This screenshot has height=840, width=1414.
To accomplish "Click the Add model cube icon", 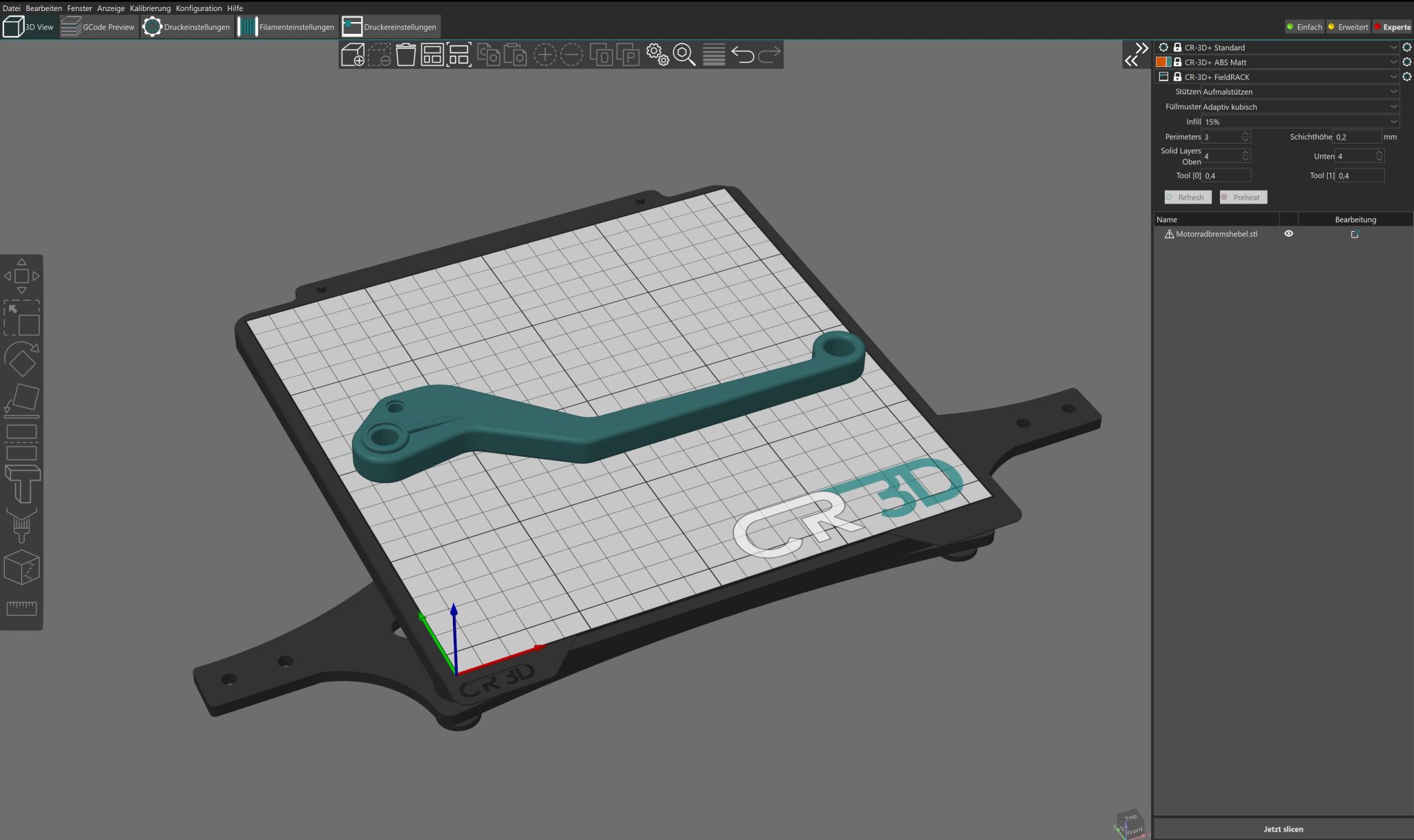I will click(x=353, y=55).
